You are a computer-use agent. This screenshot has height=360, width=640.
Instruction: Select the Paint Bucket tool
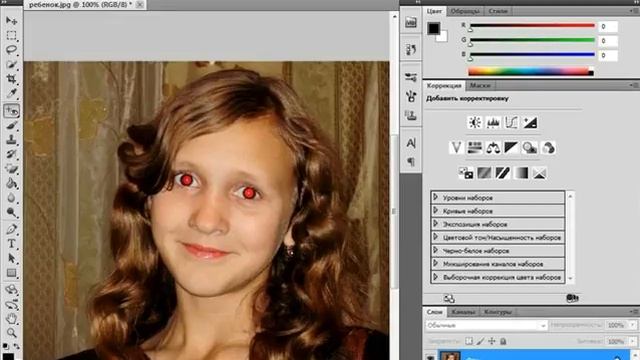[x=11, y=183]
